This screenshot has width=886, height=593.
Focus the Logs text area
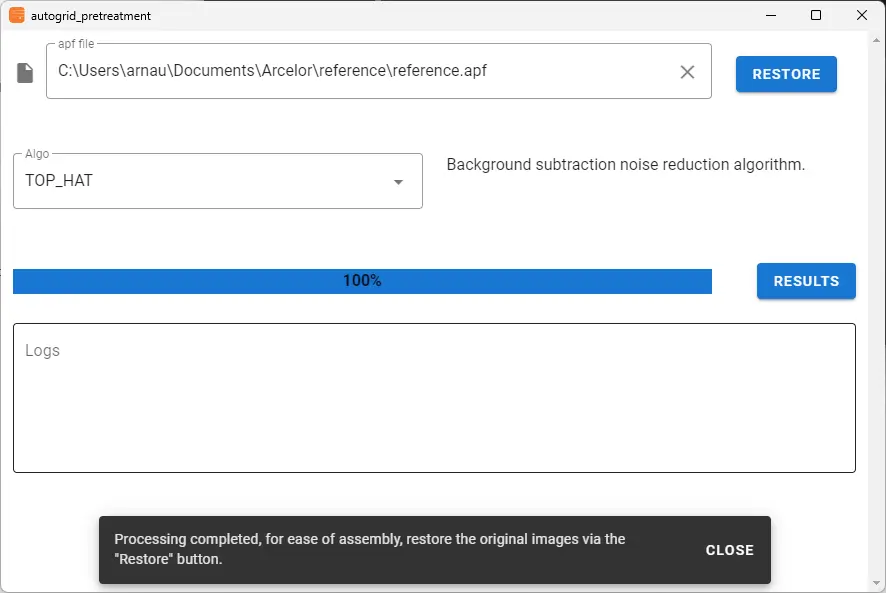(x=435, y=398)
